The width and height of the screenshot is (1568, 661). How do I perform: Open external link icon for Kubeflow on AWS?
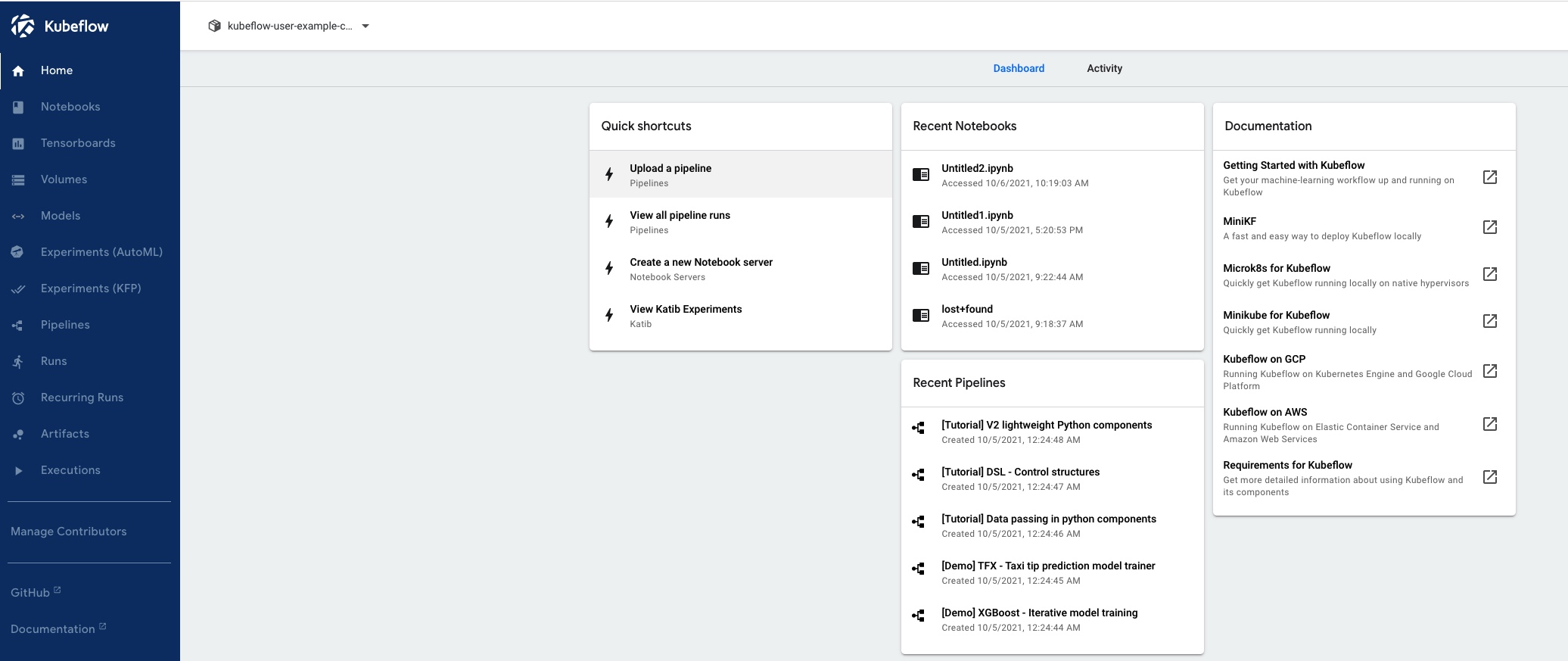(1490, 424)
